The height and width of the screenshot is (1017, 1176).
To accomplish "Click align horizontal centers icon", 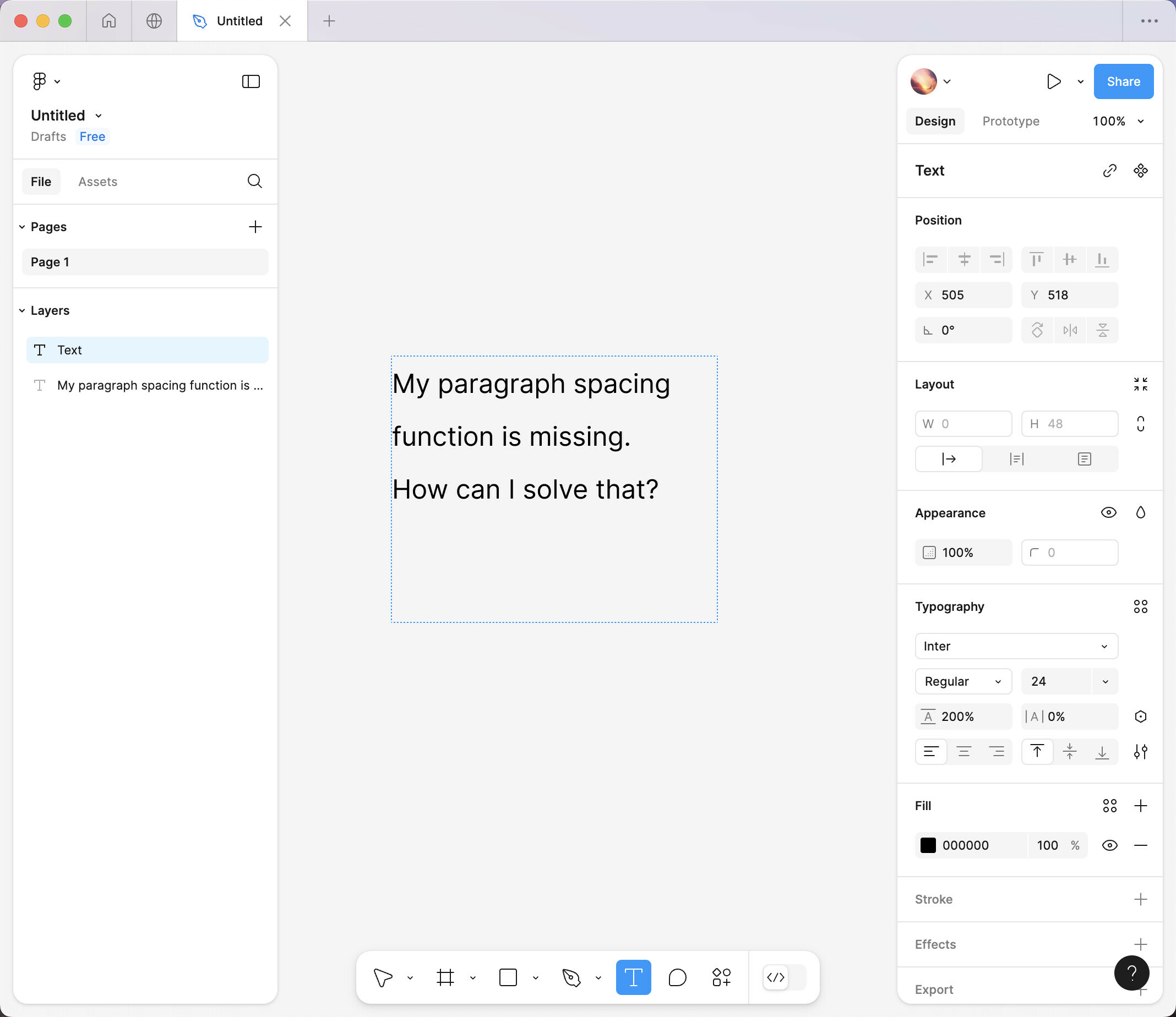I will click(x=963, y=259).
